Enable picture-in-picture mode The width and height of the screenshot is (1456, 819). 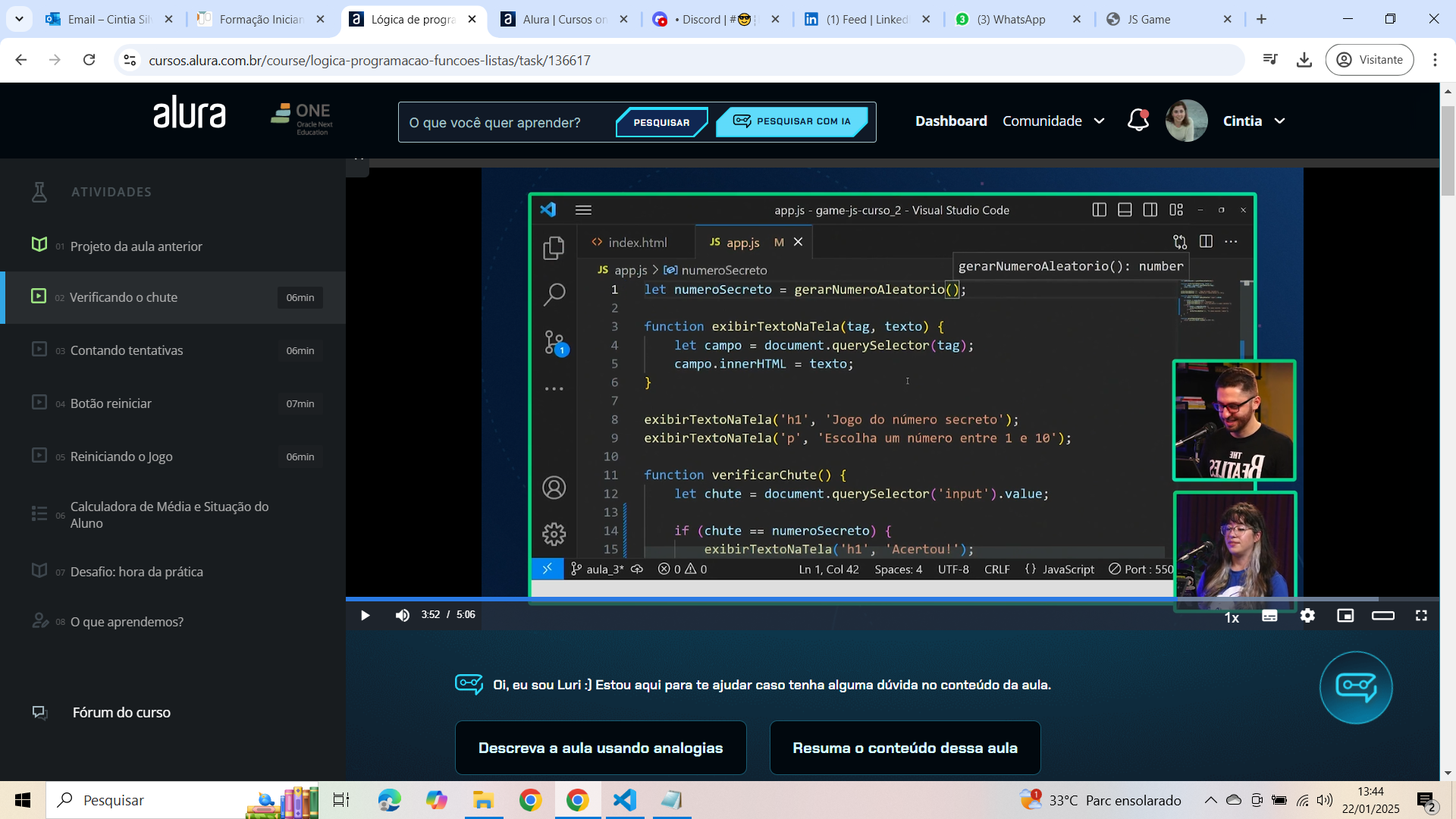1345,616
